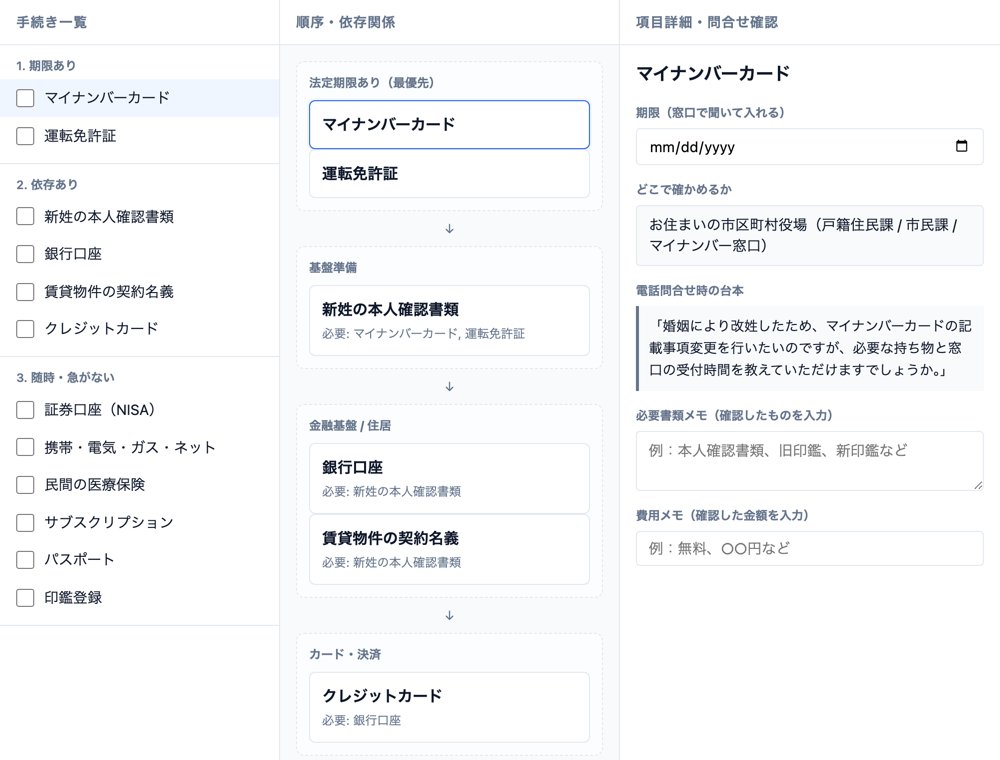Tick the サブスクリプション checkbox

25,523
